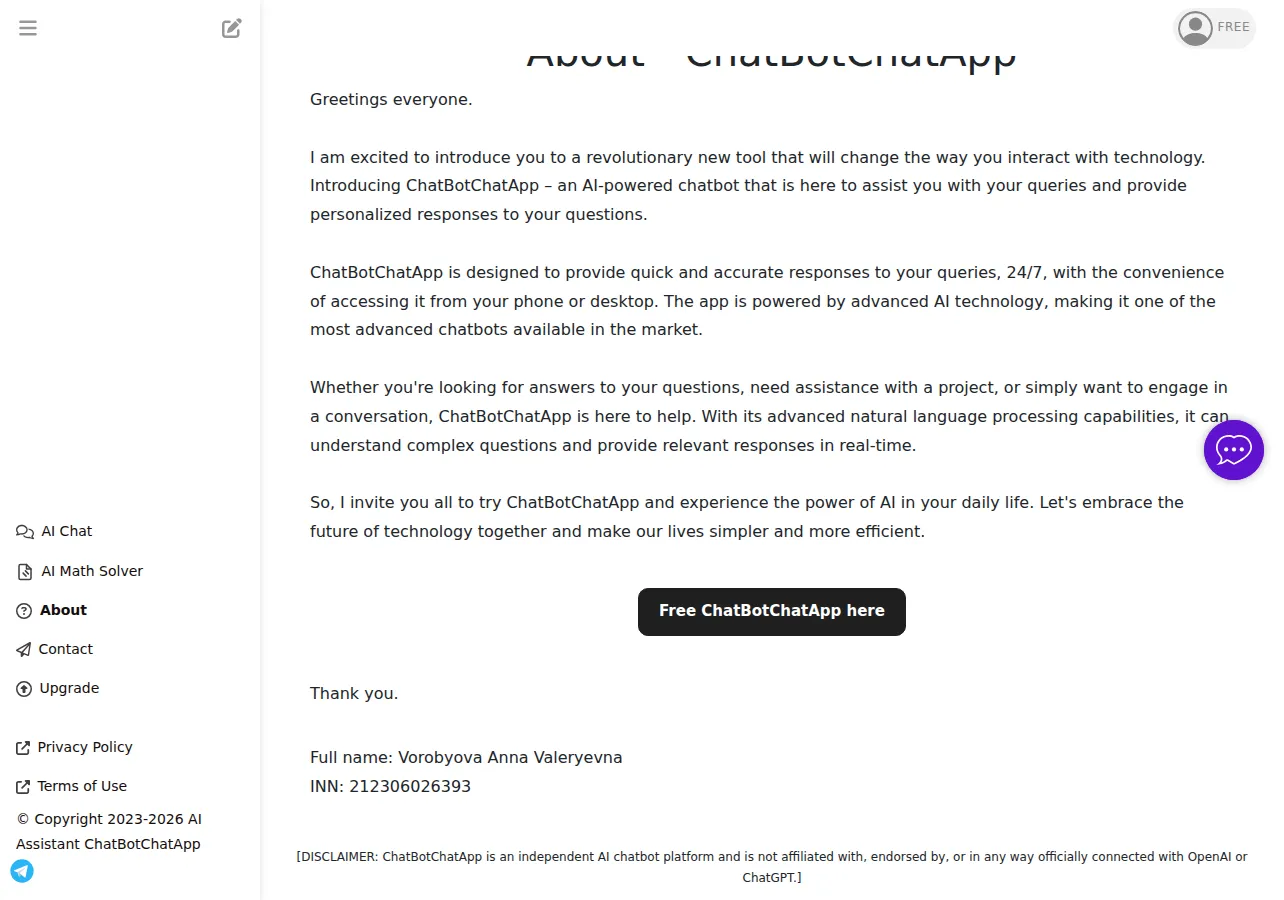
Task: Click the AI Math Solver document icon
Action: (x=25, y=572)
